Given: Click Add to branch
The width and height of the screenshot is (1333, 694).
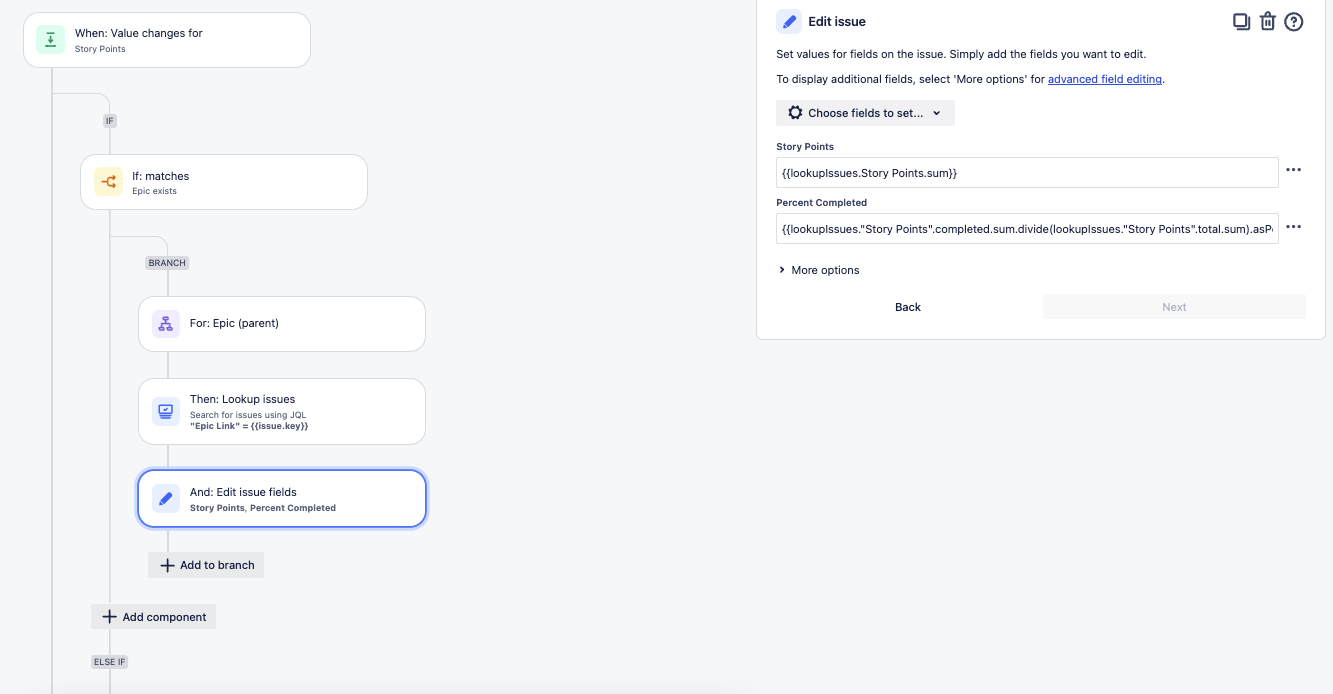Looking at the screenshot, I should pyautogui.click(x=206, y=565).
